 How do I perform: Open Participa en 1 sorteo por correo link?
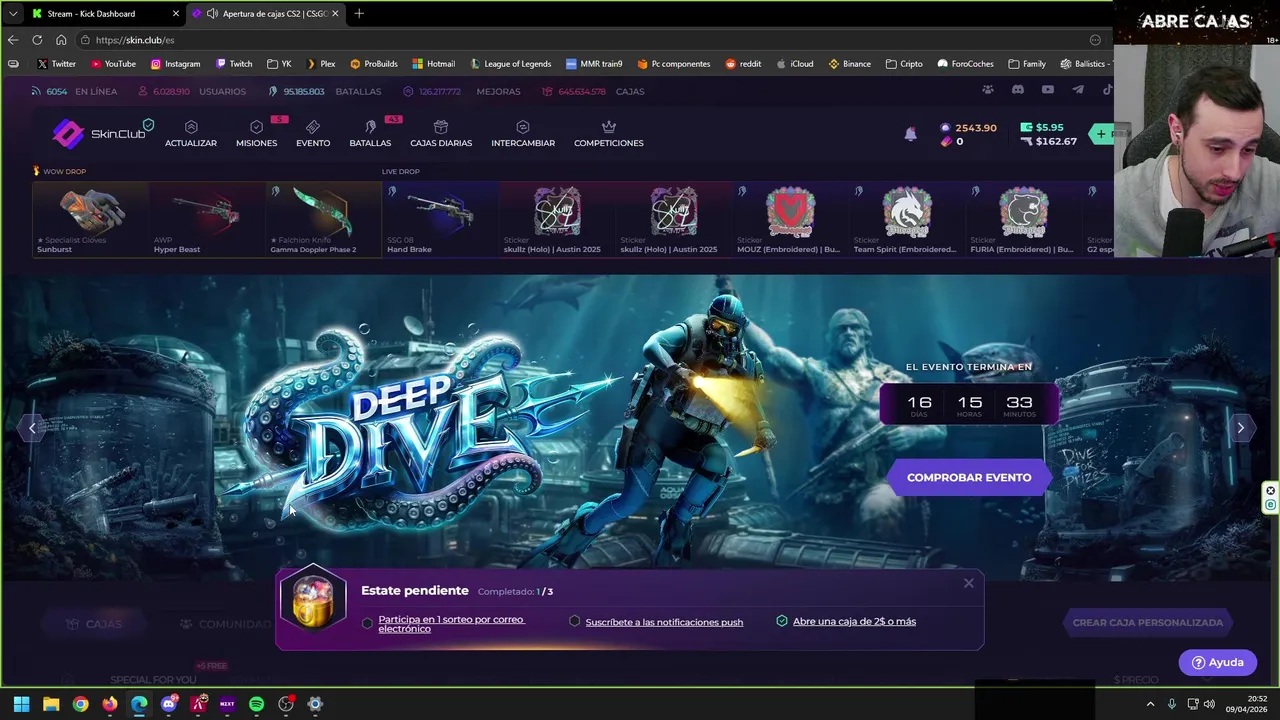click(x=451, y=624)
